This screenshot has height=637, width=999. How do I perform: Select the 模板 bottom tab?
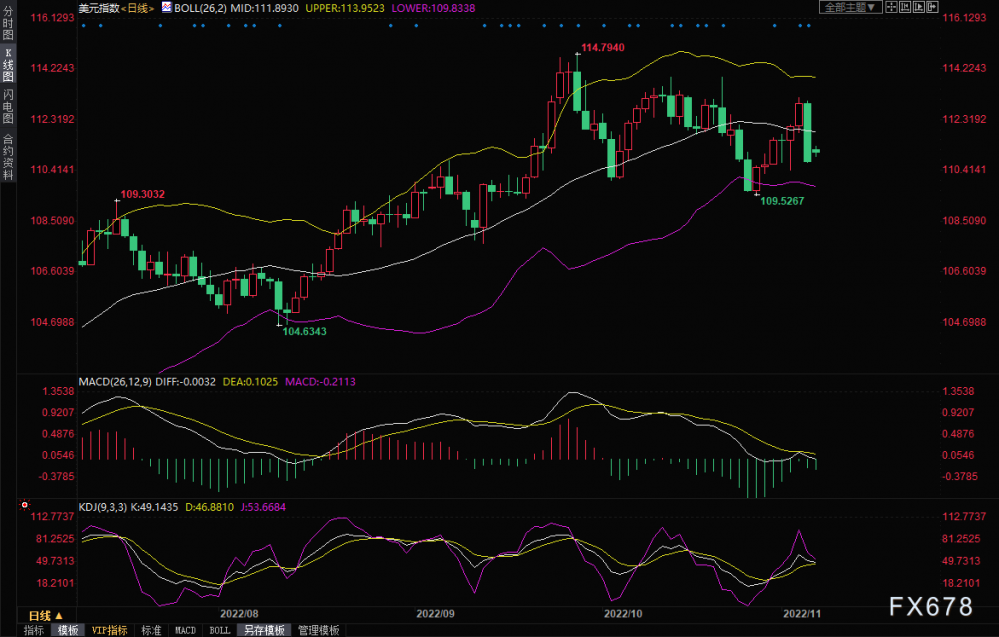coord(68,630)
